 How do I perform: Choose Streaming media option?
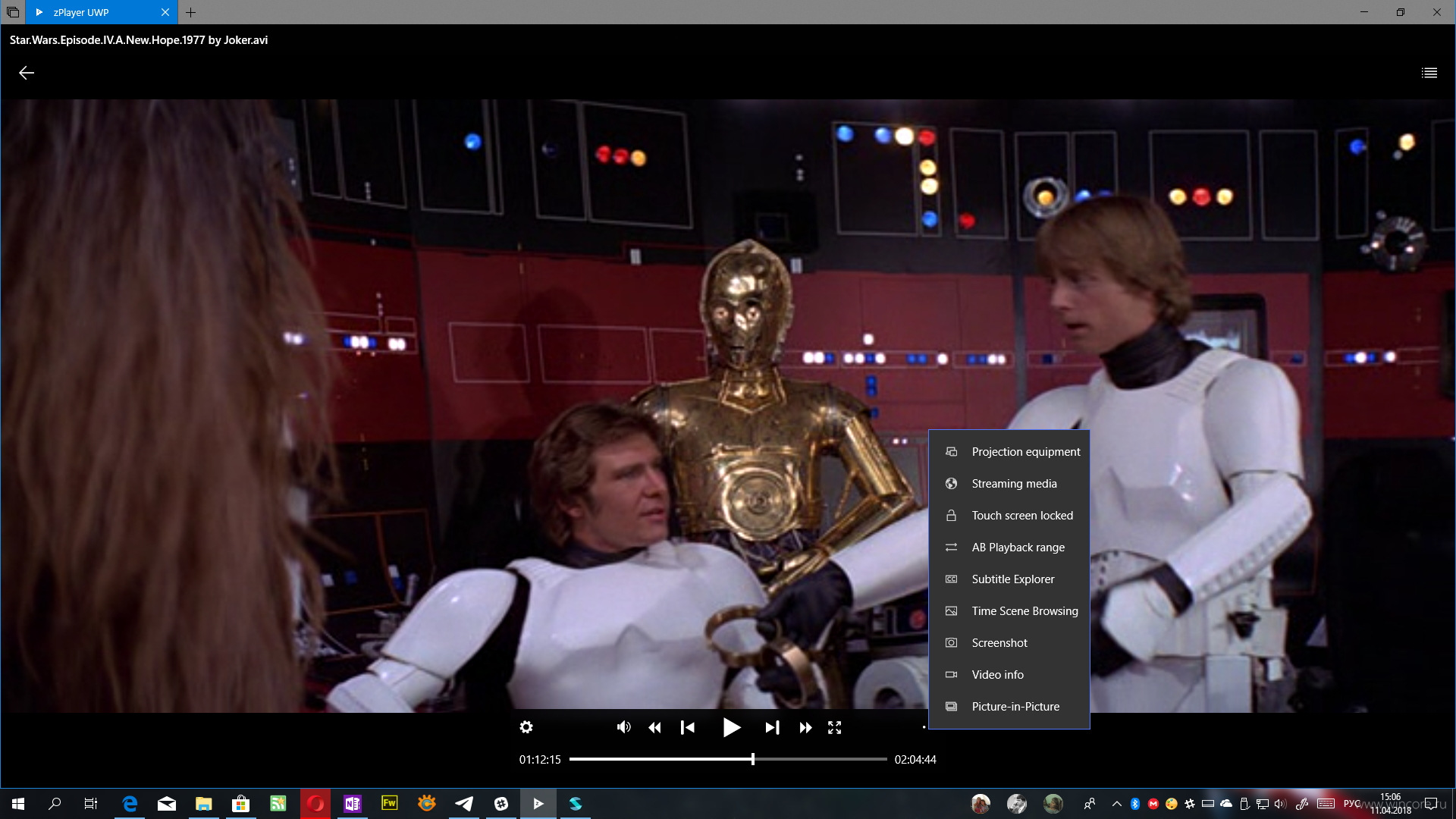[x=1009, y=483]
